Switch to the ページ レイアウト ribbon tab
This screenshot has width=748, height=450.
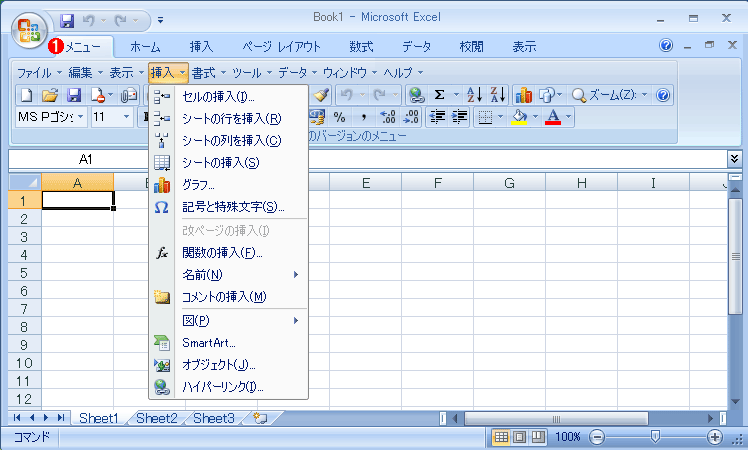pos(281,47)
